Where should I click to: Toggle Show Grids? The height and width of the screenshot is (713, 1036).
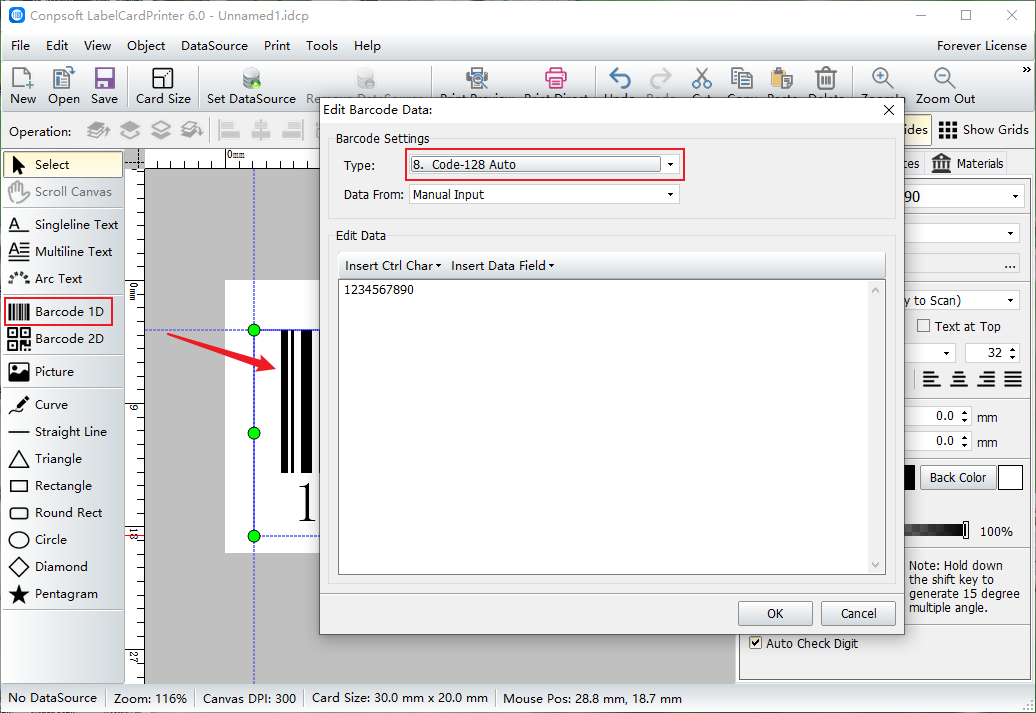coord(983,130)
